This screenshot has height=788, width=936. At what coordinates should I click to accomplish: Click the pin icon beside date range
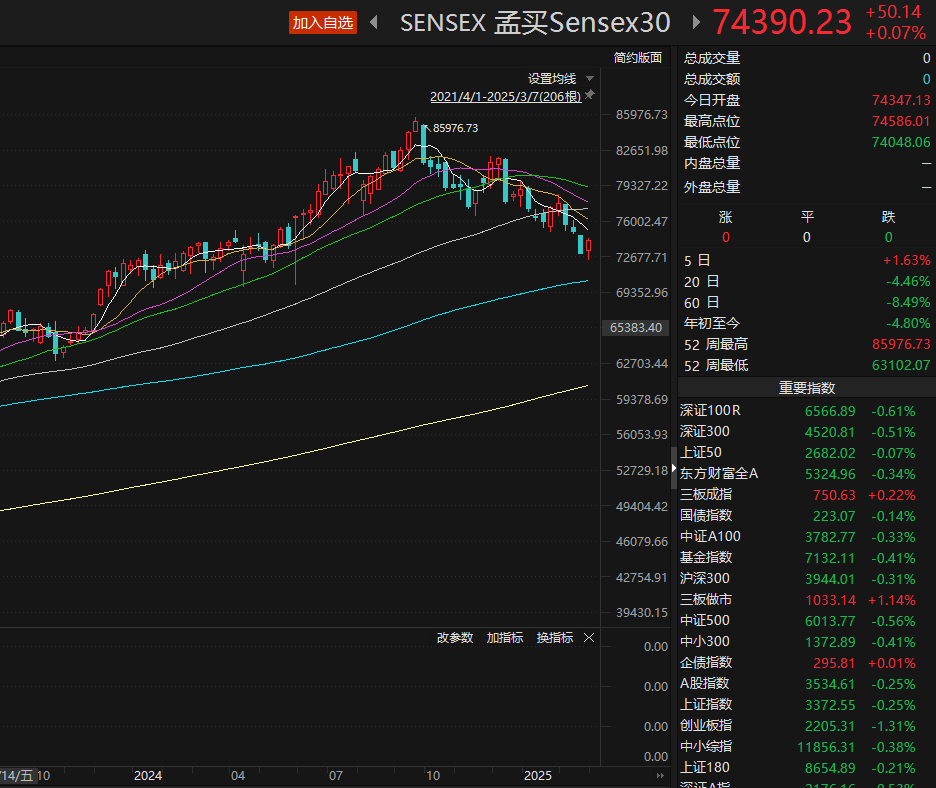click(x=590, y=95)
